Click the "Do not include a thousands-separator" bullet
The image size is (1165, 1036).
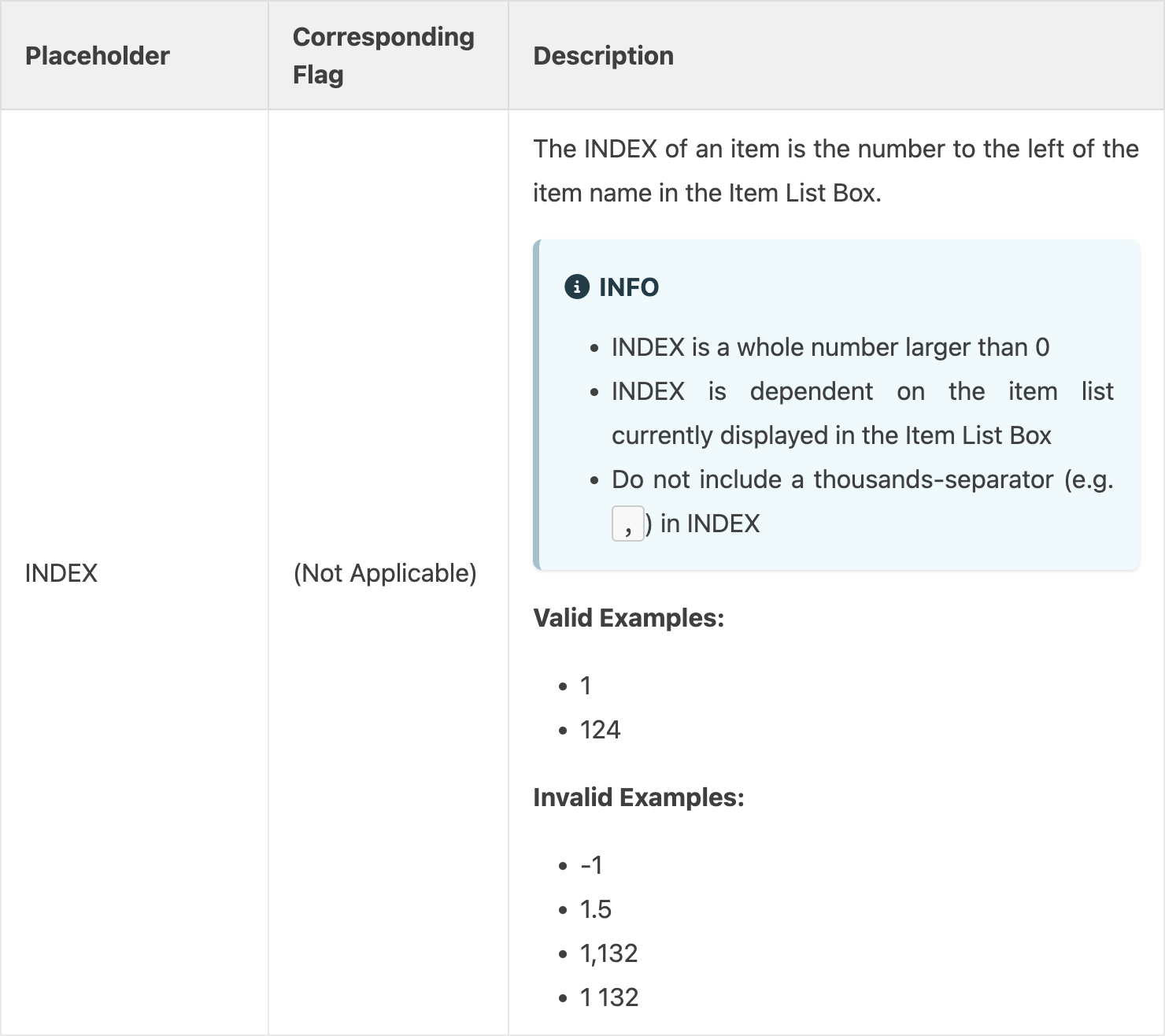pos(862,479)
